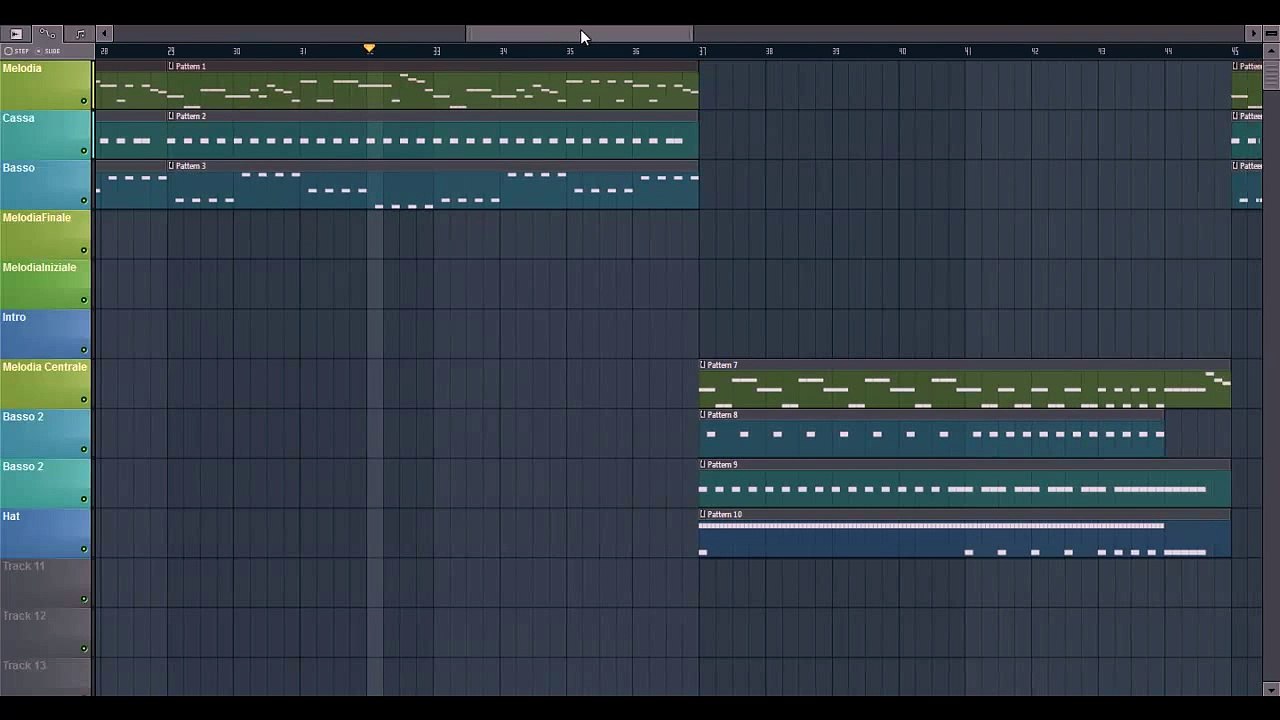Click bar 37 on the timeline ruler
The image size is (1280, 720).
click(x=702, y=51)
